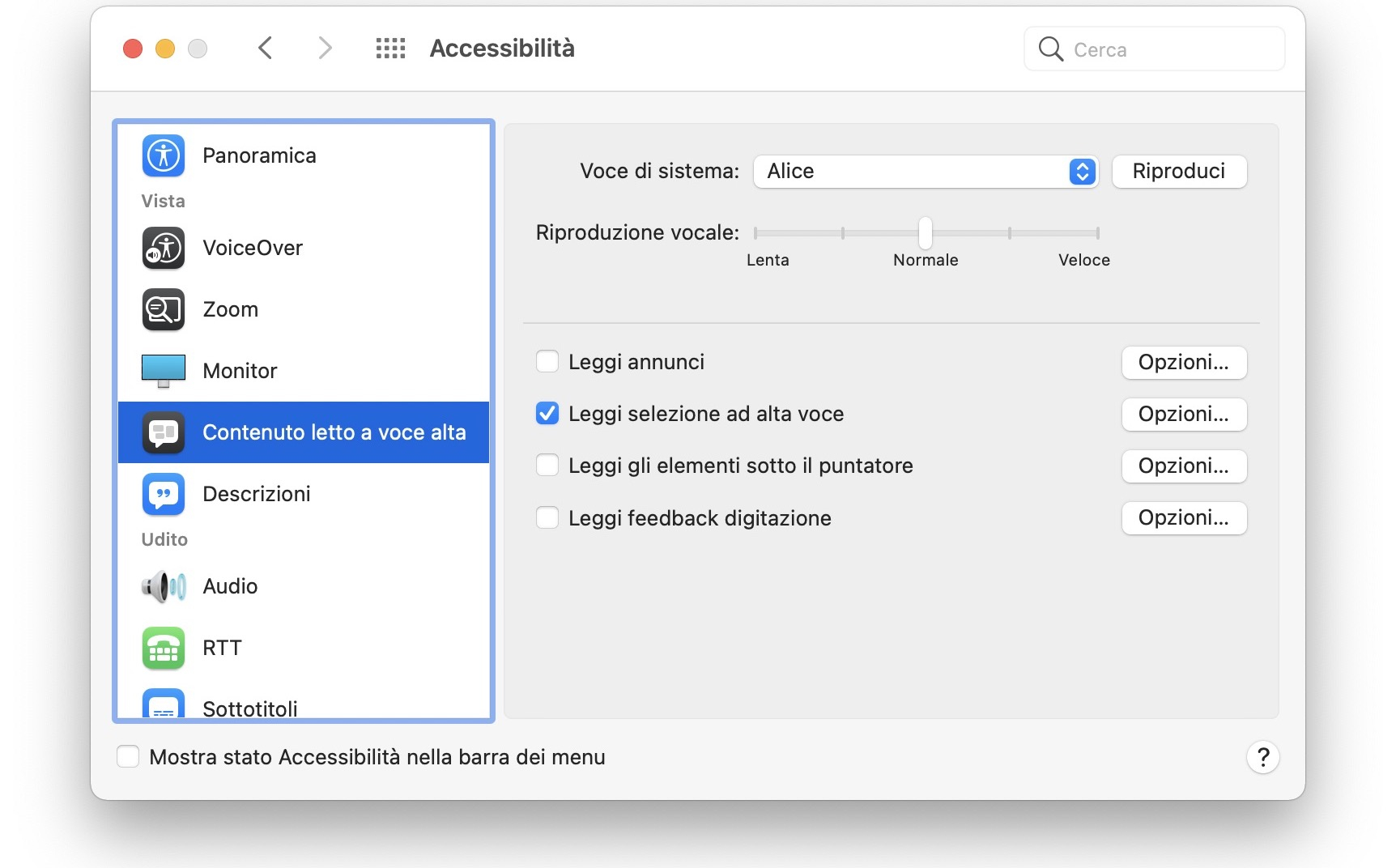
Task: Click the Monitor display icon
Action: coord(164,371)
